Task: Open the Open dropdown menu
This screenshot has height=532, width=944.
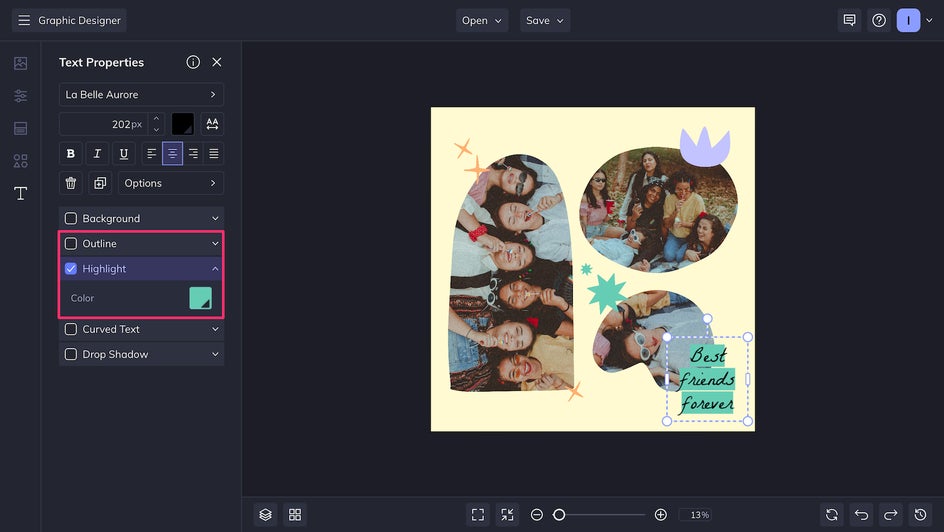Action: tap(482, 20)
